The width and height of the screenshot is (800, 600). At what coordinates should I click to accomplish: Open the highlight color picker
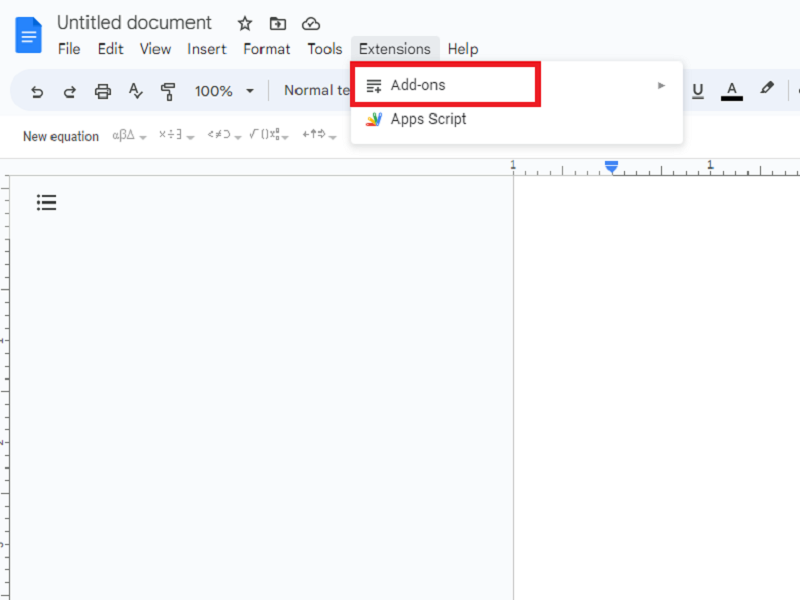tap(767, 90)
